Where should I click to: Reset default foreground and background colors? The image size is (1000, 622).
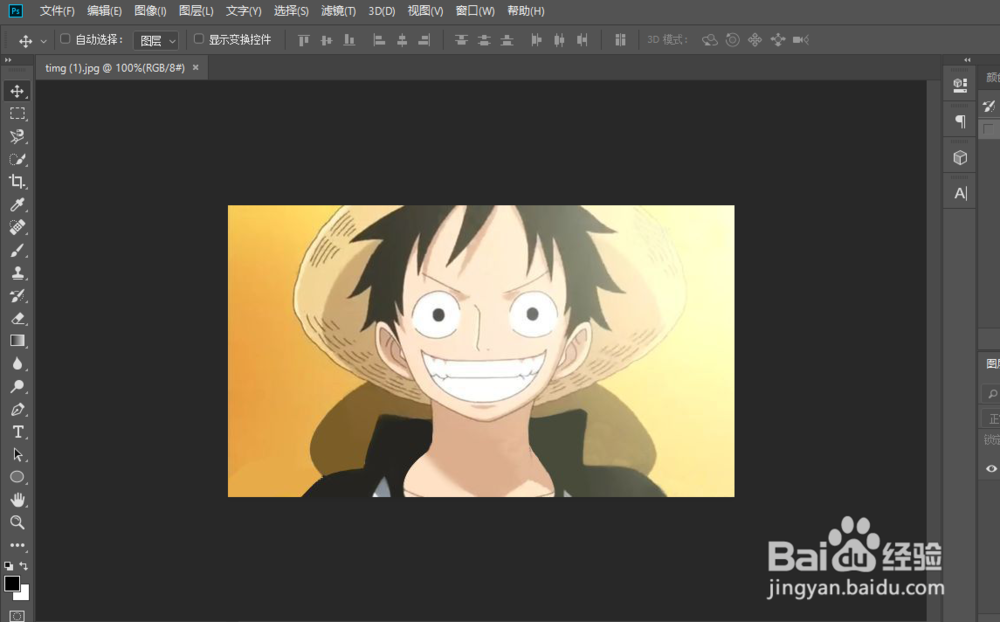[8, 566]
